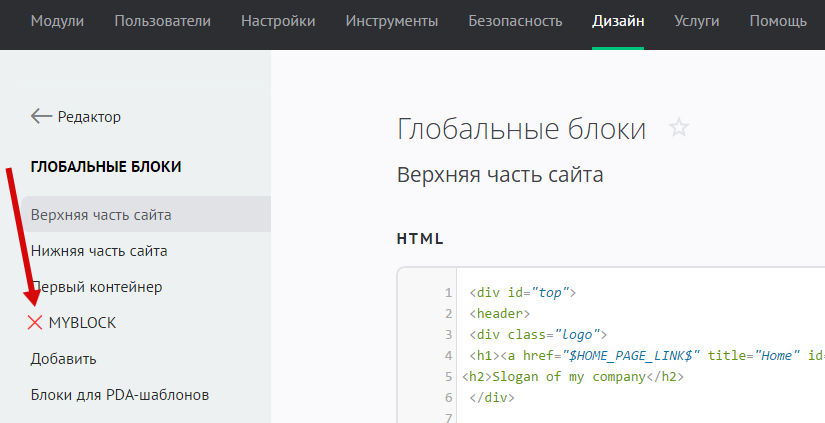
Task: Select Верхняя часть сайта block
Action: (x=101, y=214)
